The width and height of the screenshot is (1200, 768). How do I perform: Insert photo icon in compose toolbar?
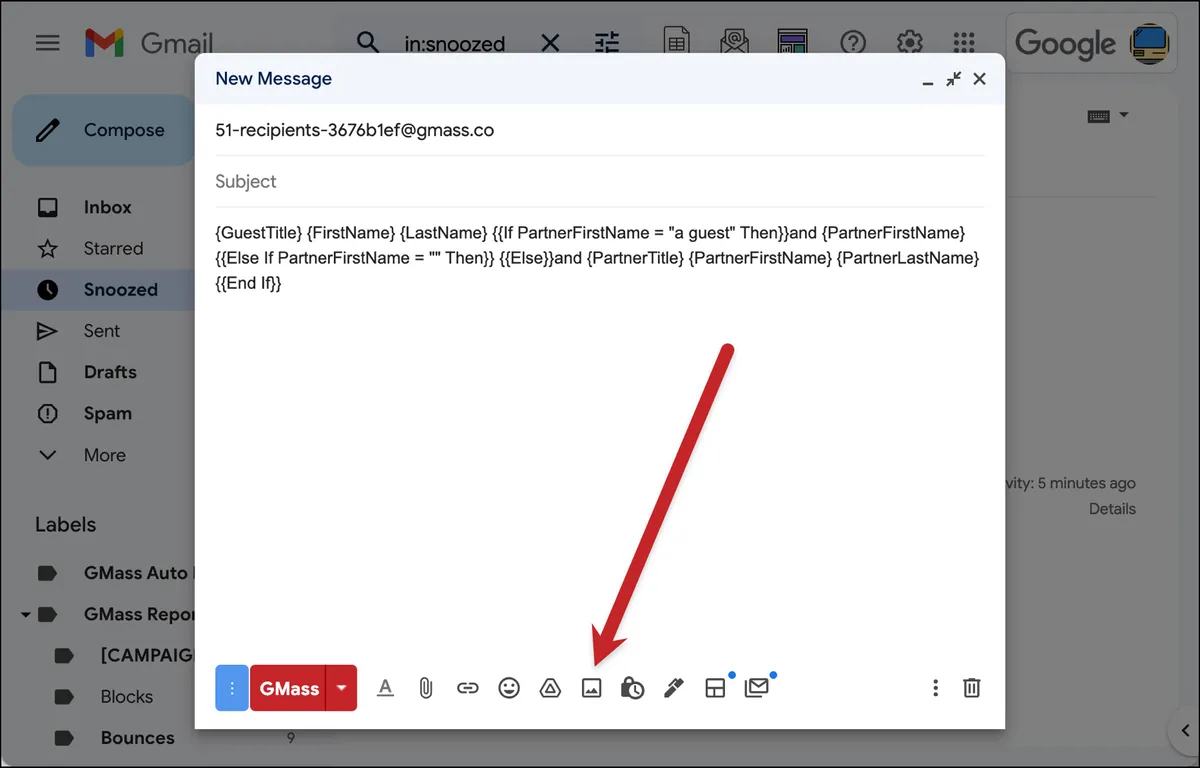point(591,688)
